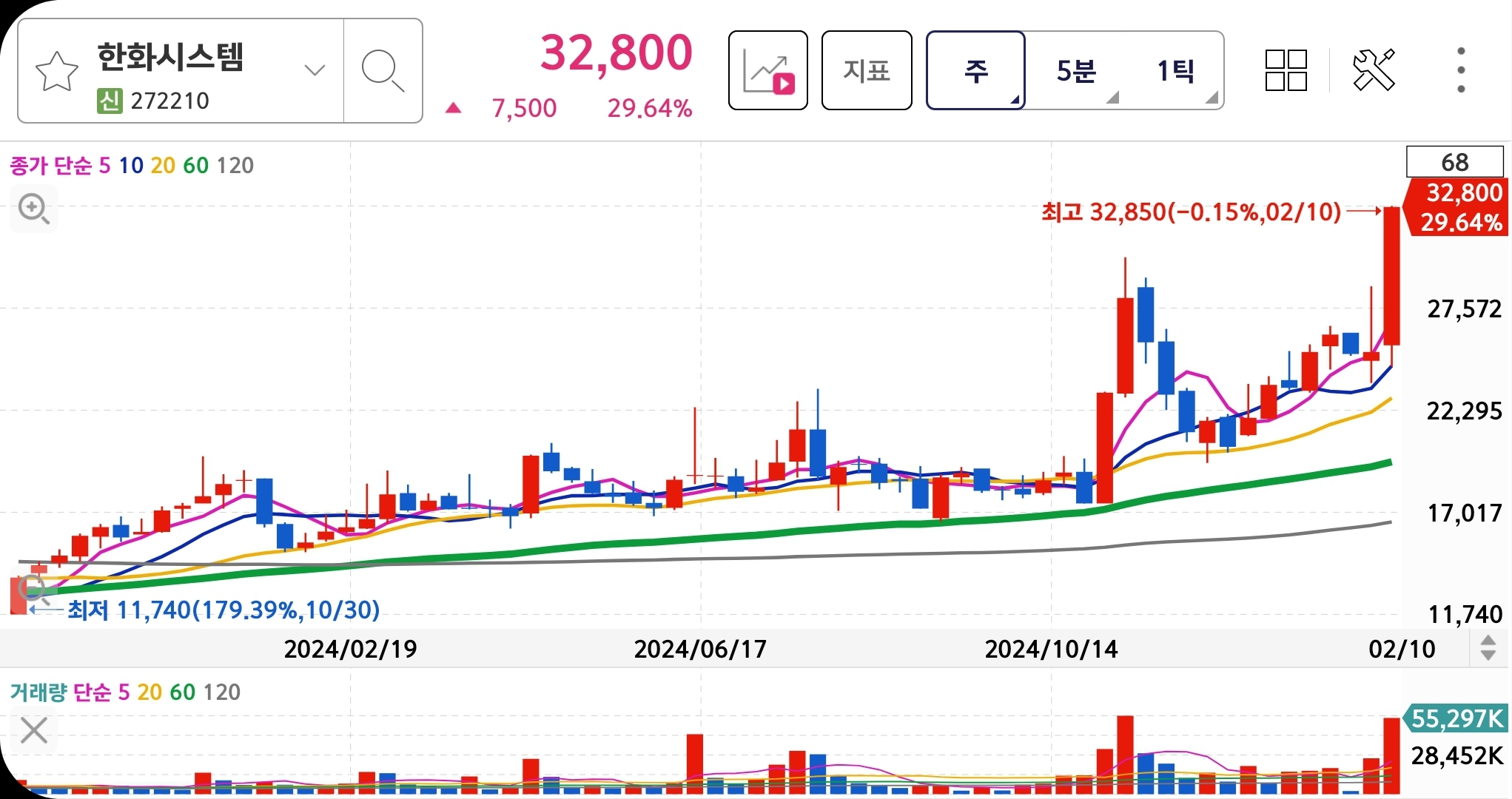The width and height of the screenshot is (1512, 799).
Task: Click the chart height up-down stepper
Action: pyautogui.click(x=1488, y=649)
